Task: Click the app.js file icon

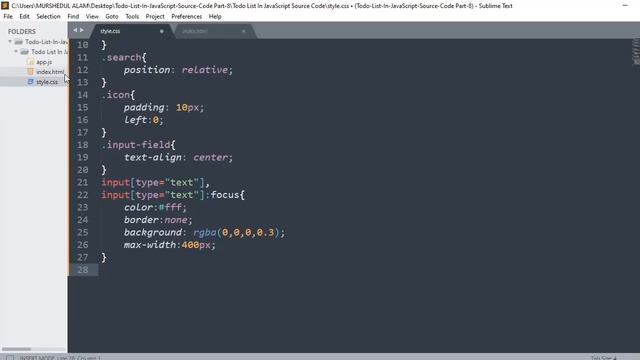Action: click(30, 62)
